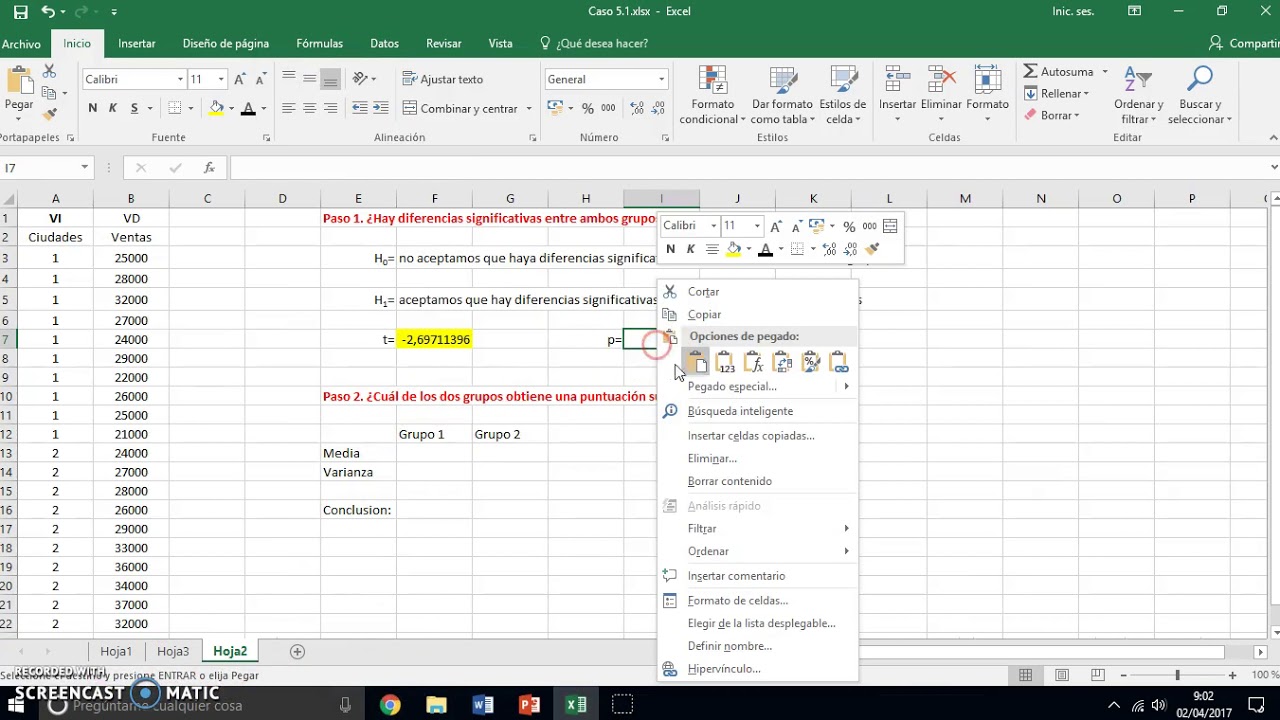Select Insertar comentario in context menu

point(736,575)
